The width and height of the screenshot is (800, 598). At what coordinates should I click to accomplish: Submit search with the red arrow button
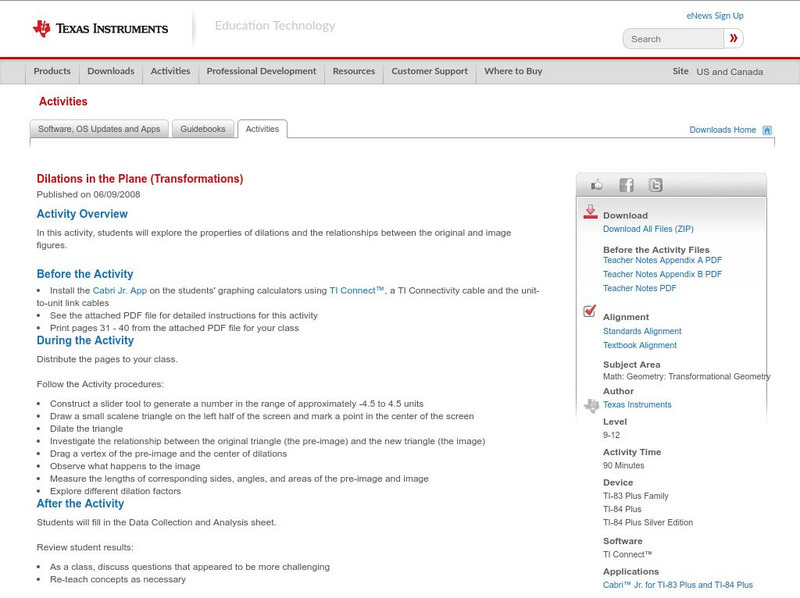[733, 38]
